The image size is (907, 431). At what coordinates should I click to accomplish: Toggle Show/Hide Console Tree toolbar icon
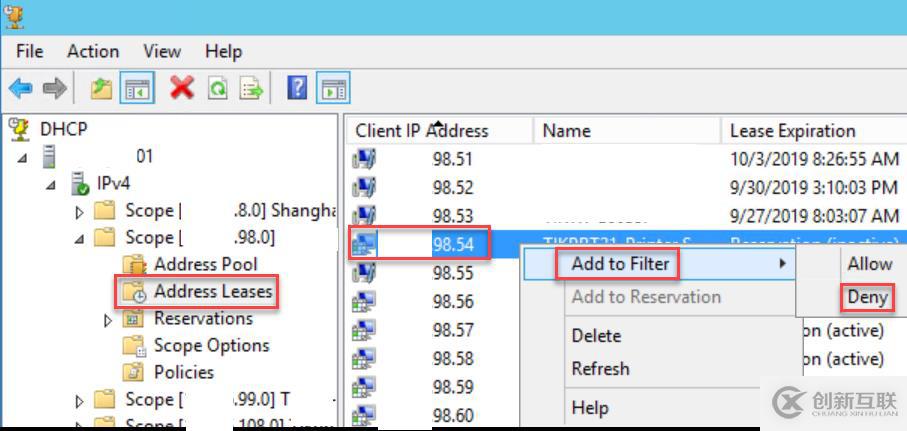click(137, 89)
